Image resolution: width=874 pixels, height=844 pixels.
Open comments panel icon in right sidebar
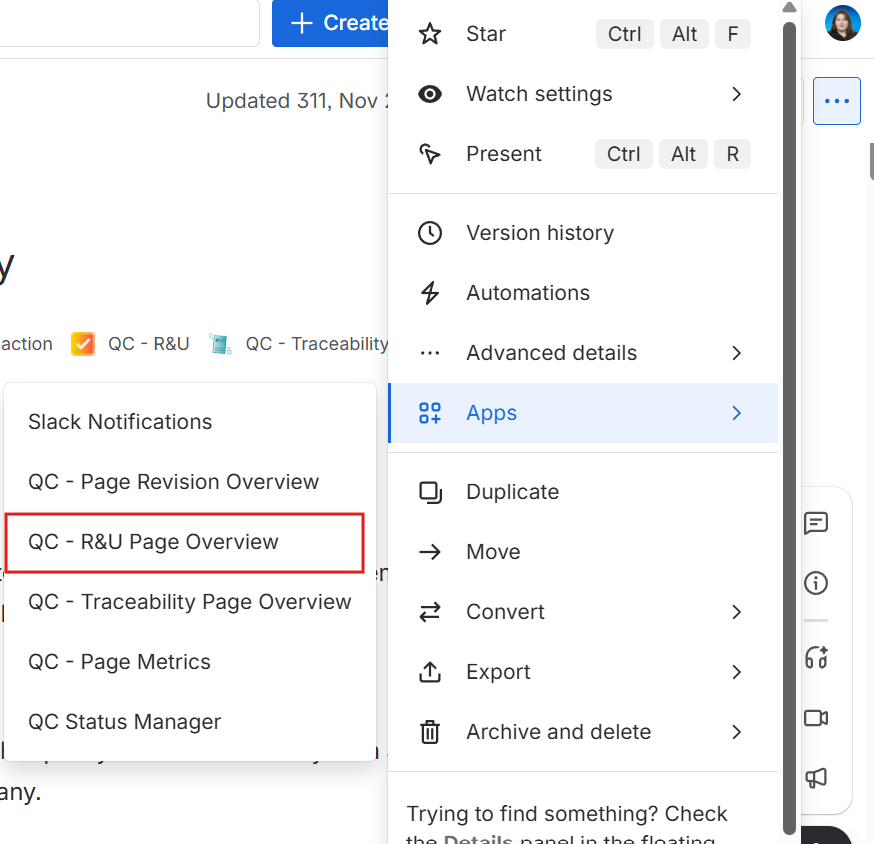coord(816,523)
